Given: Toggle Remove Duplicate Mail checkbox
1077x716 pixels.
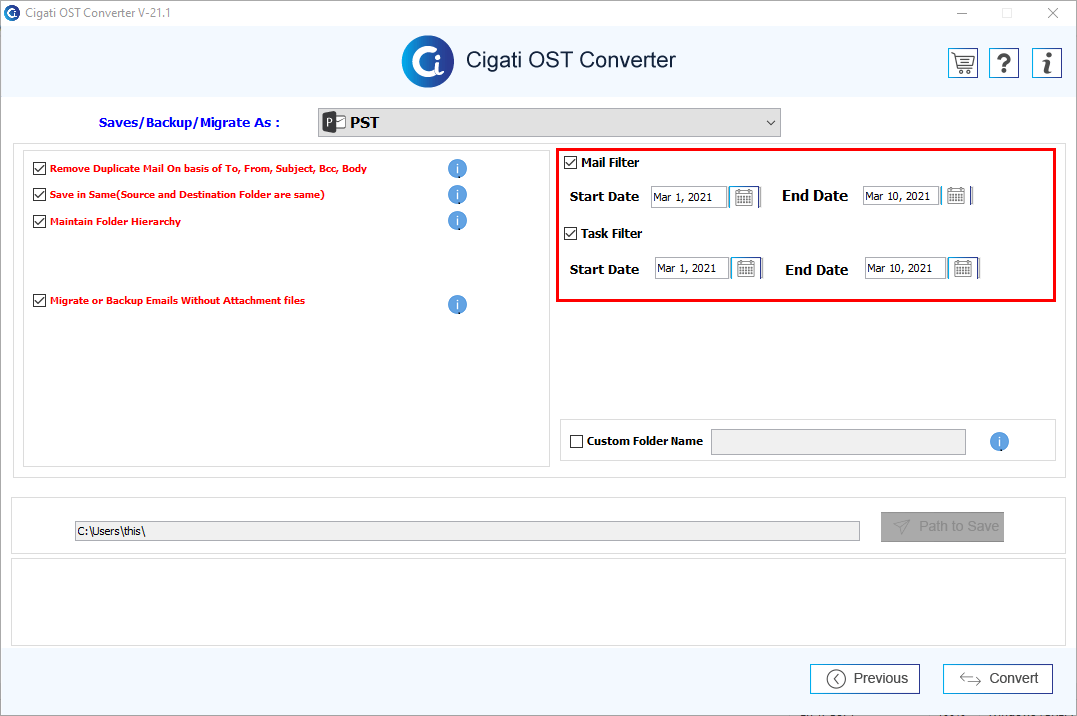Looking at the screenshot, I should point(39,168).
